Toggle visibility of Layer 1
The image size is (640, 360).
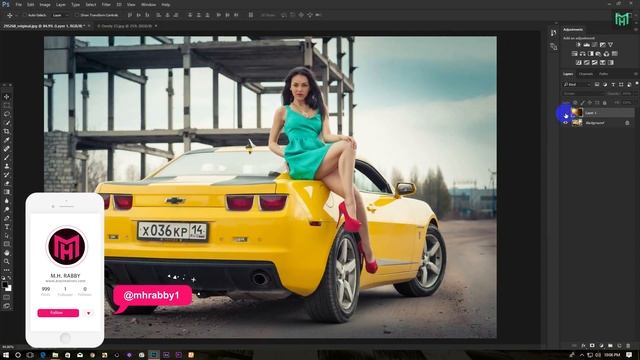(566, 113)
